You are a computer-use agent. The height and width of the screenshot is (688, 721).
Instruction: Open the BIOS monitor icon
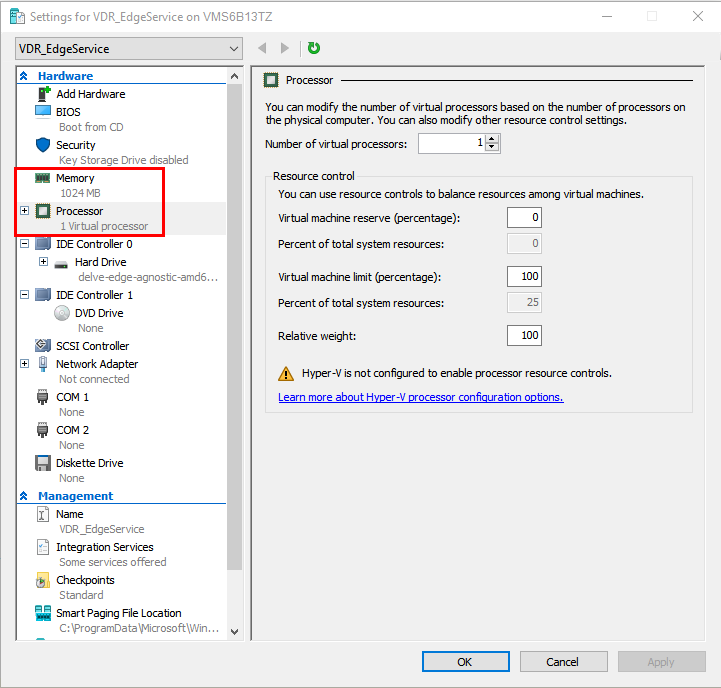43,112
